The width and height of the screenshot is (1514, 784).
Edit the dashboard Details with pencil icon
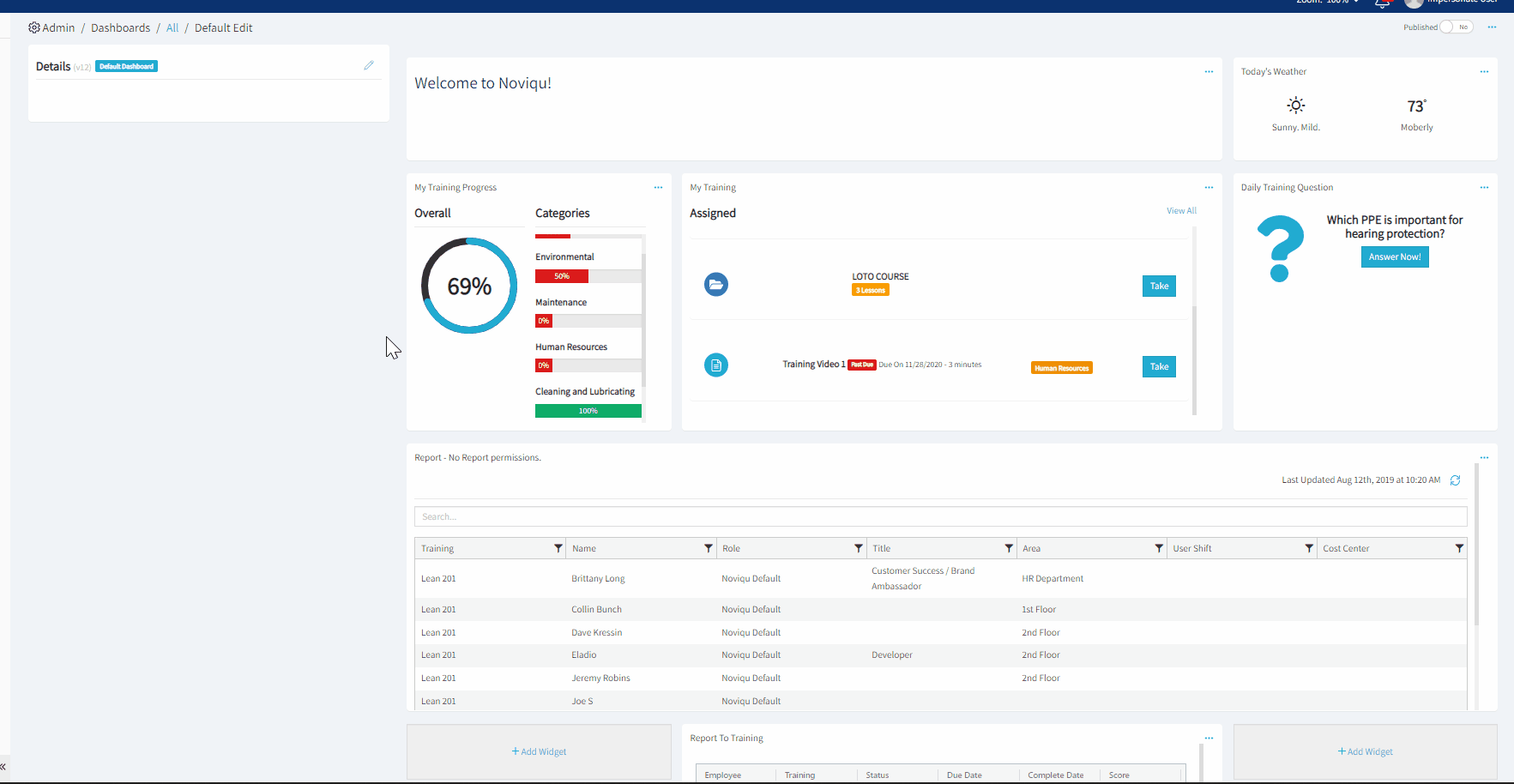(369, 65)
